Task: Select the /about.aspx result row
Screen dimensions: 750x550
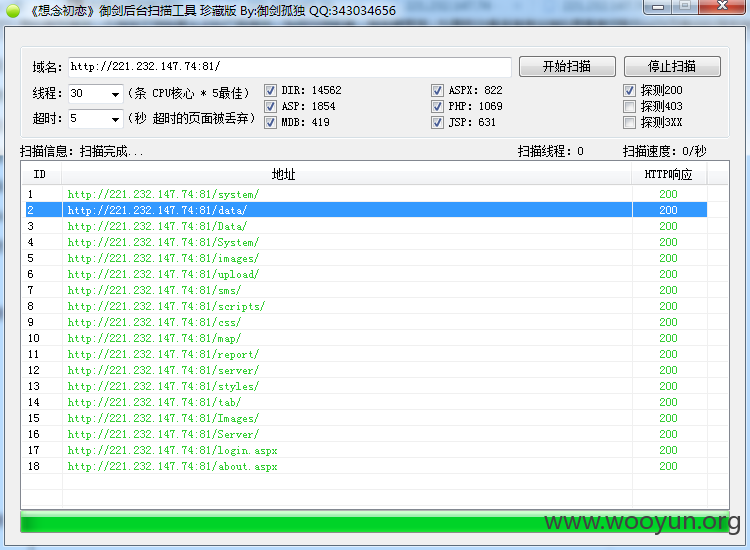Action: tap(366, 466)
